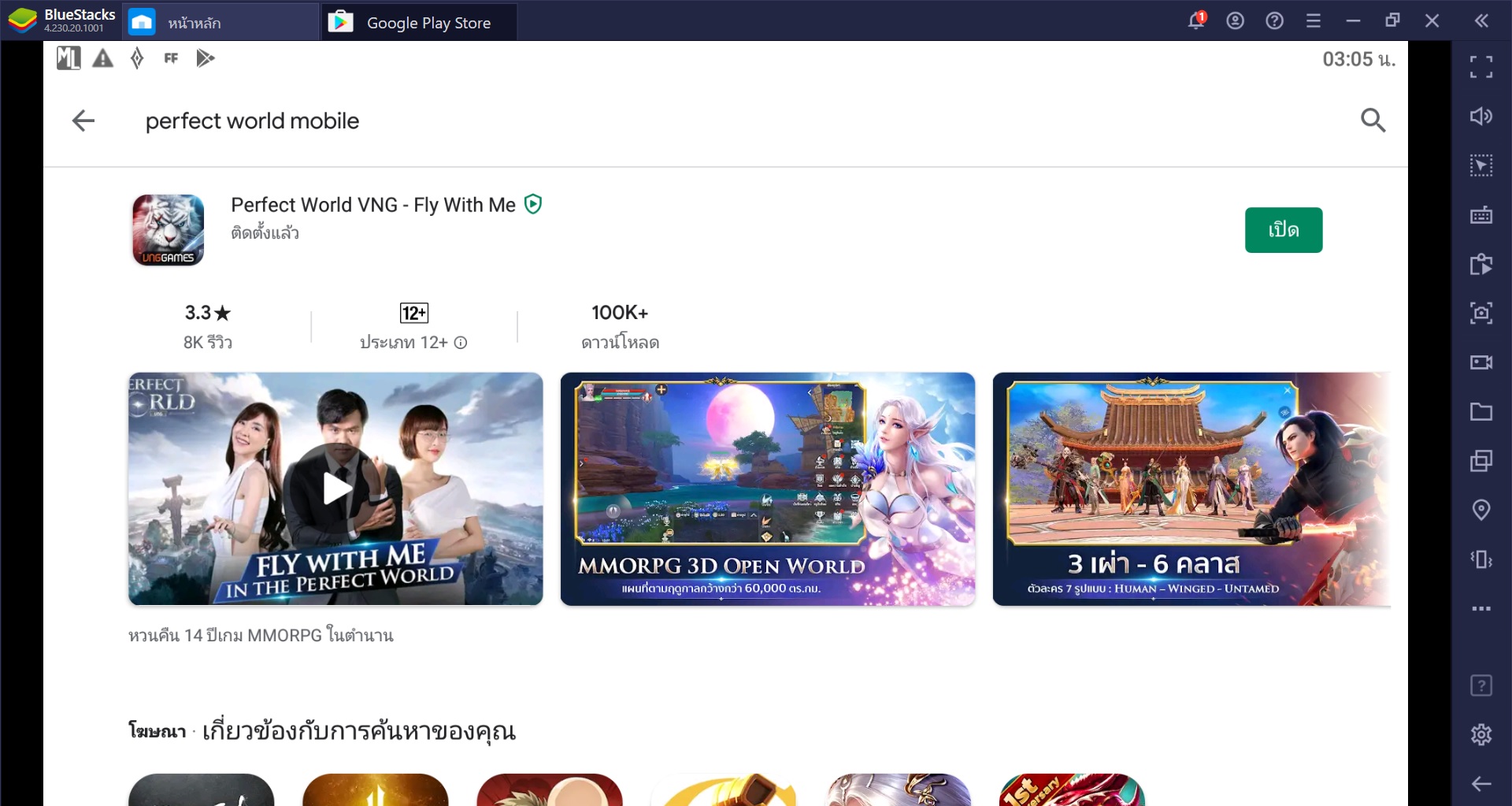Open the Perfect World VNG app icon
1512x806 pixels.
click(169, 230)
